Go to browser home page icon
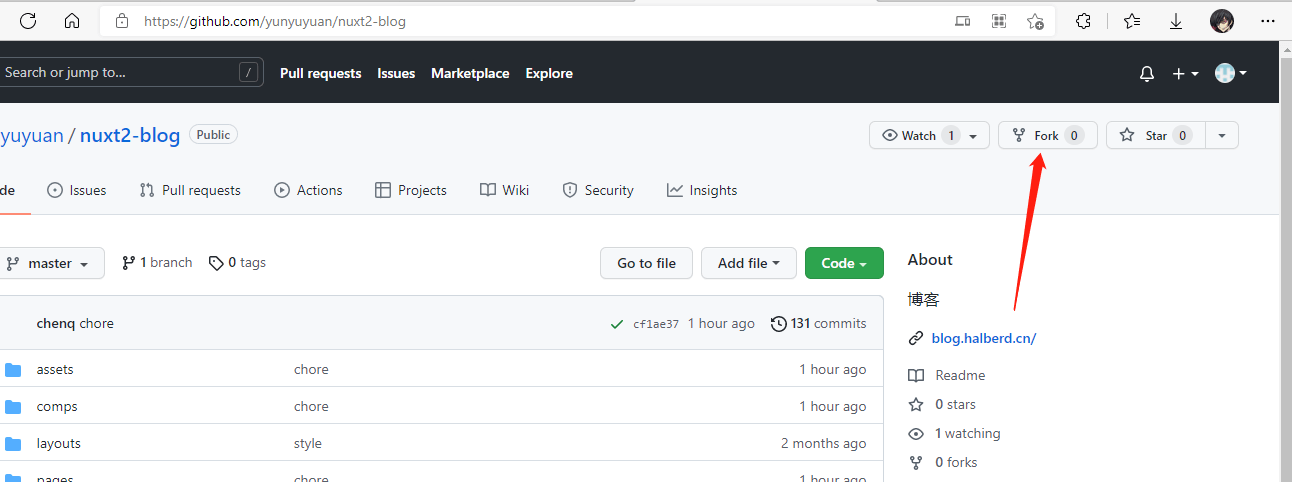 (72, 21)
